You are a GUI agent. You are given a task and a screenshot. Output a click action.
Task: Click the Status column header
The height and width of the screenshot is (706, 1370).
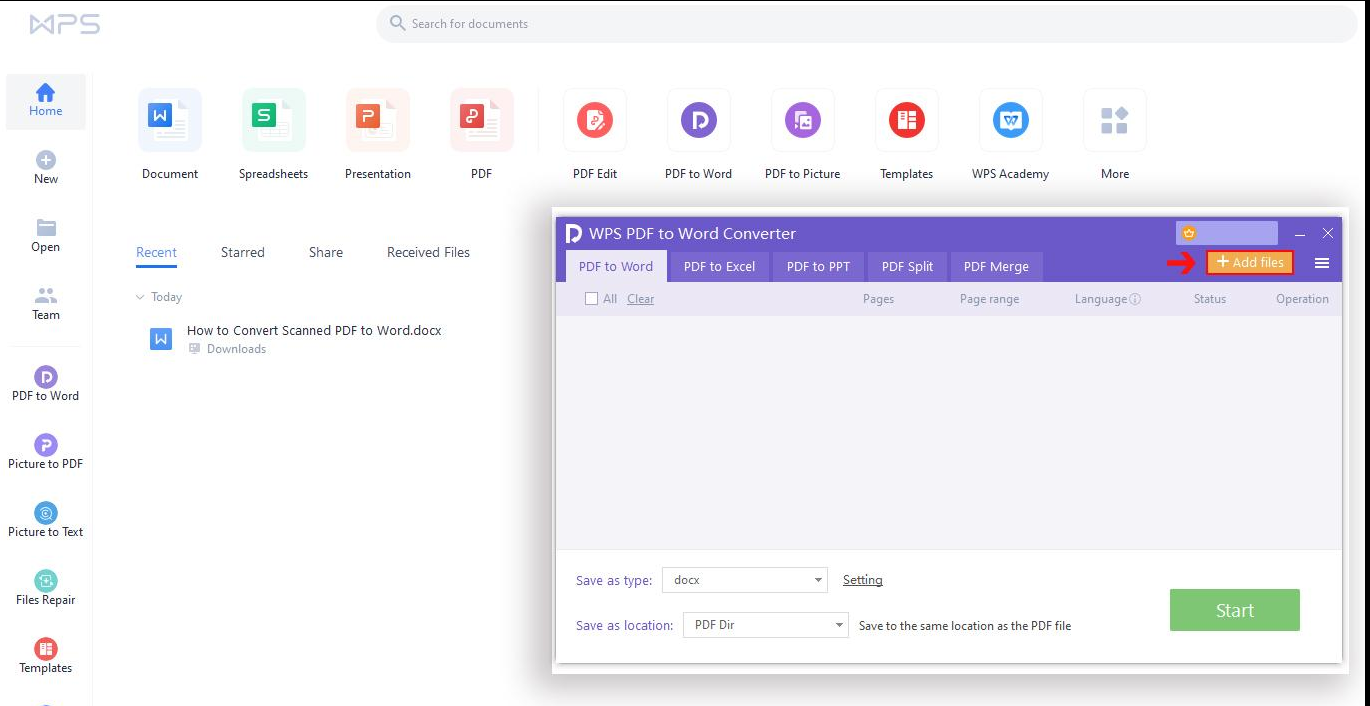(x=1209, y=299)
